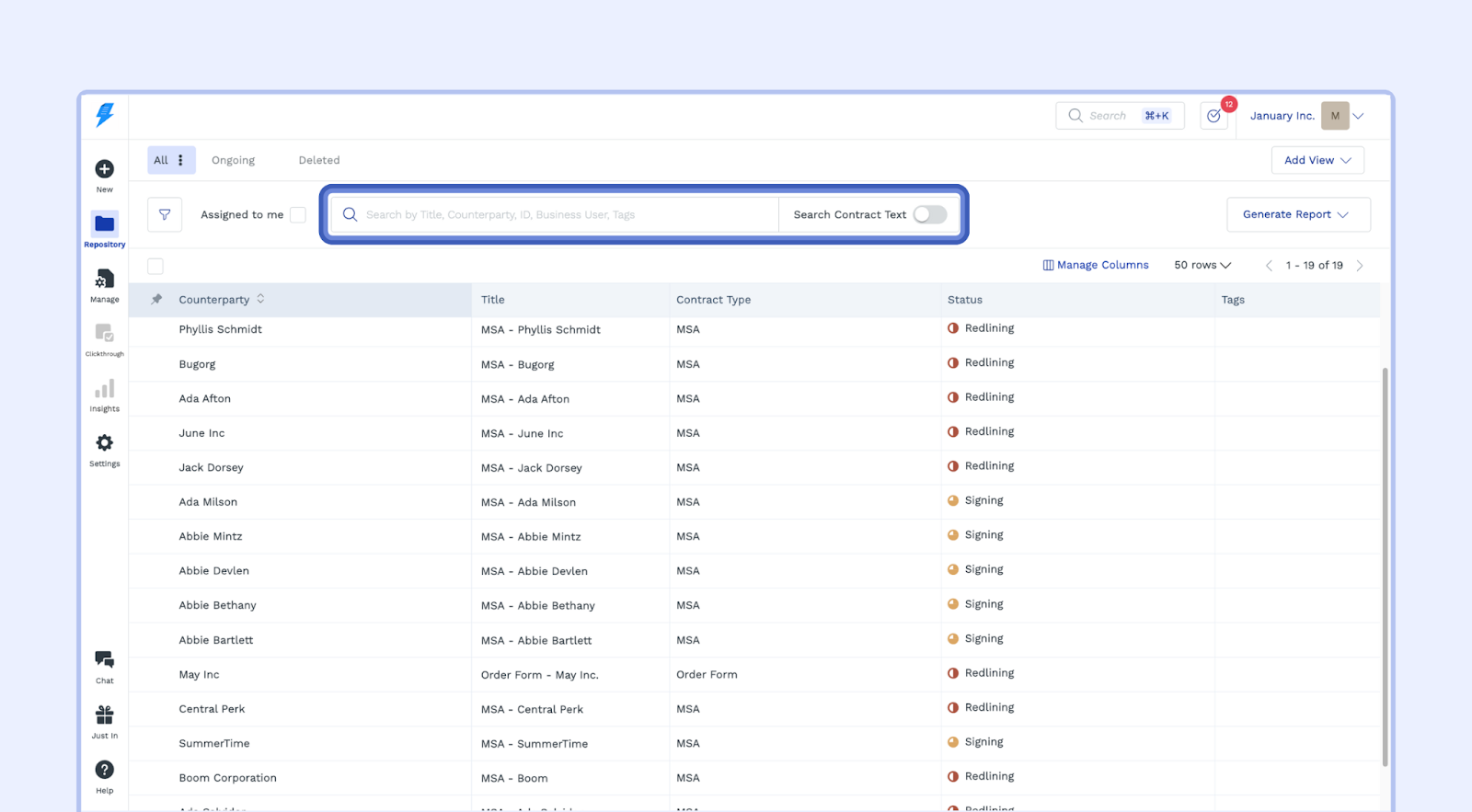Tick the select-all rows checkbox
Viewport: 1472px width, 812px height.
[x=155, y=266]
